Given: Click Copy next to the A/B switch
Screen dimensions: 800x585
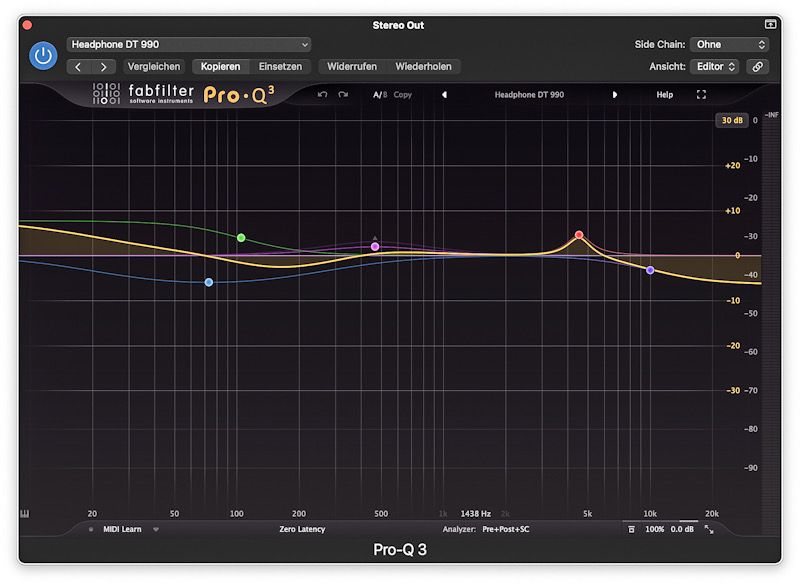Looking at the screenshot, I should coord(403,95).
